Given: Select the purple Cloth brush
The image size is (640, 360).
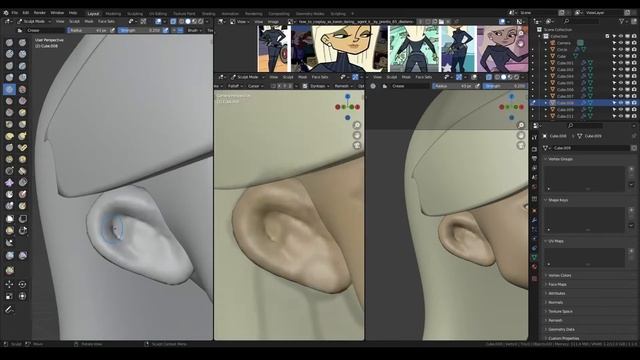Looking at the screenshot, I should tap(9, 182).
